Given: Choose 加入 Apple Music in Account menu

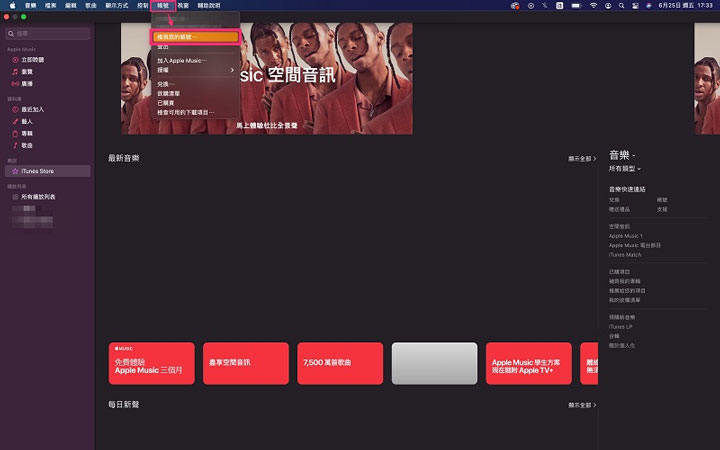Looking at the screenshot, I should click(x=196, y=61).
